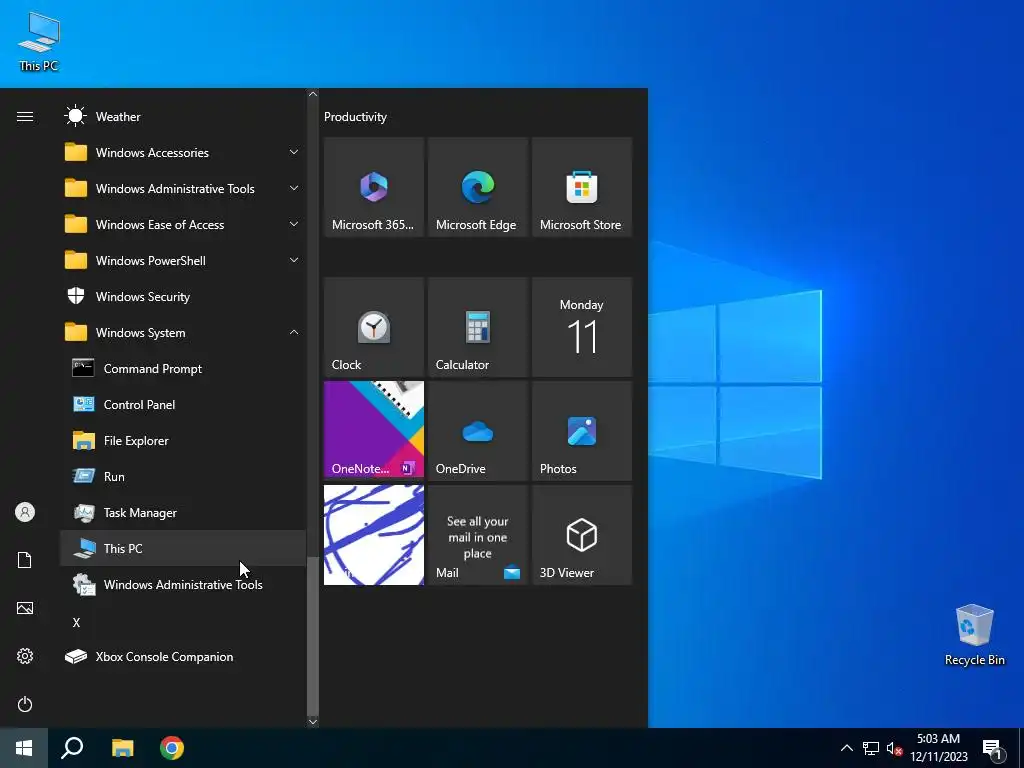This screenshot has width=1024, height=768.
Task: Open Pictures from the Start sidebar
Action: click(x=25, y=608)
